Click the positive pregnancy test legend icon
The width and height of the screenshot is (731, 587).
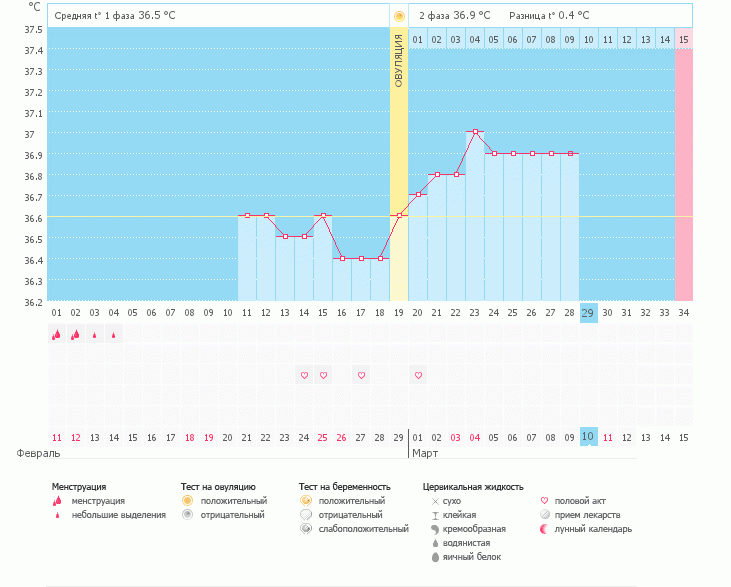click(305, 500)
